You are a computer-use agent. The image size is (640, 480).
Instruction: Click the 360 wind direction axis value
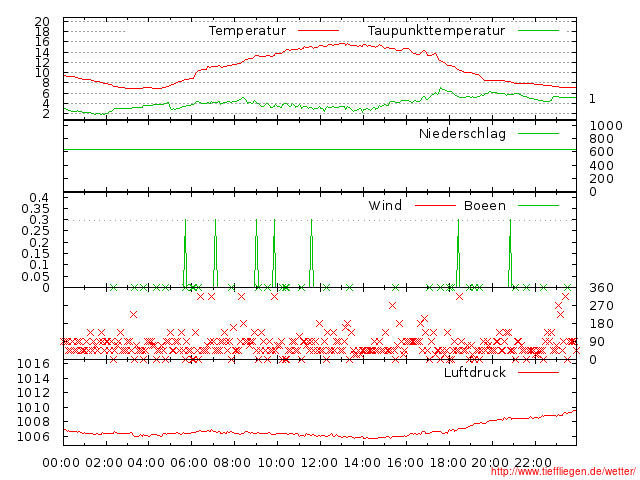tap(601, 288)
